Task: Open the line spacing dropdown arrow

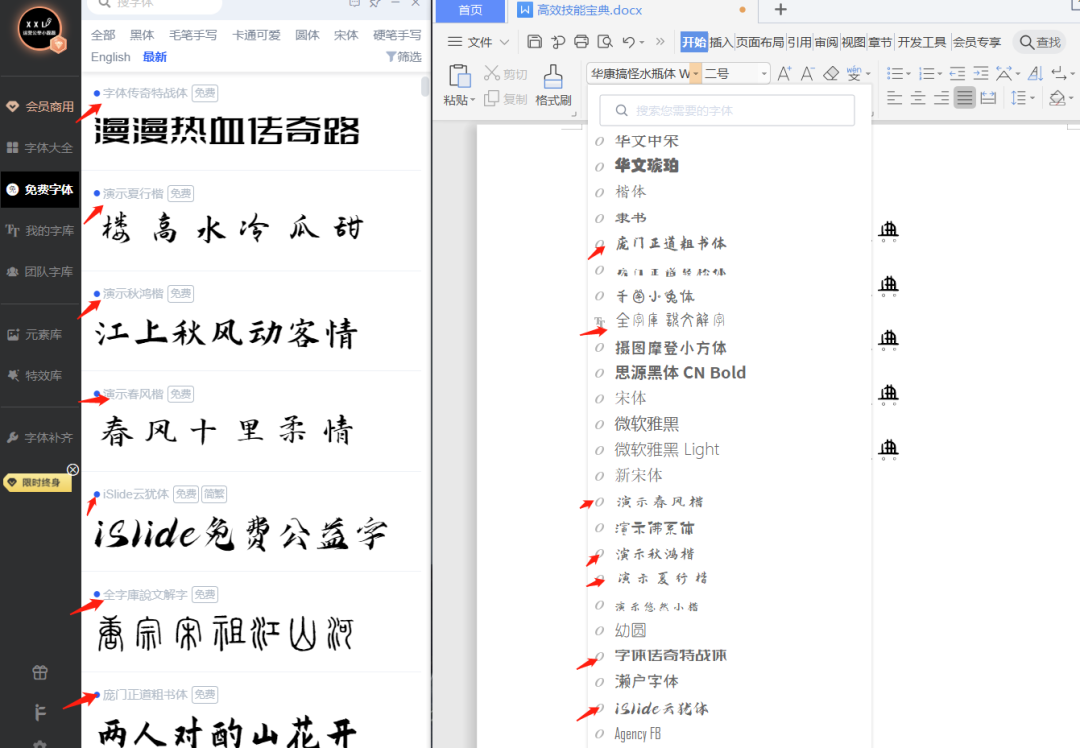Action: [1032, 98]
